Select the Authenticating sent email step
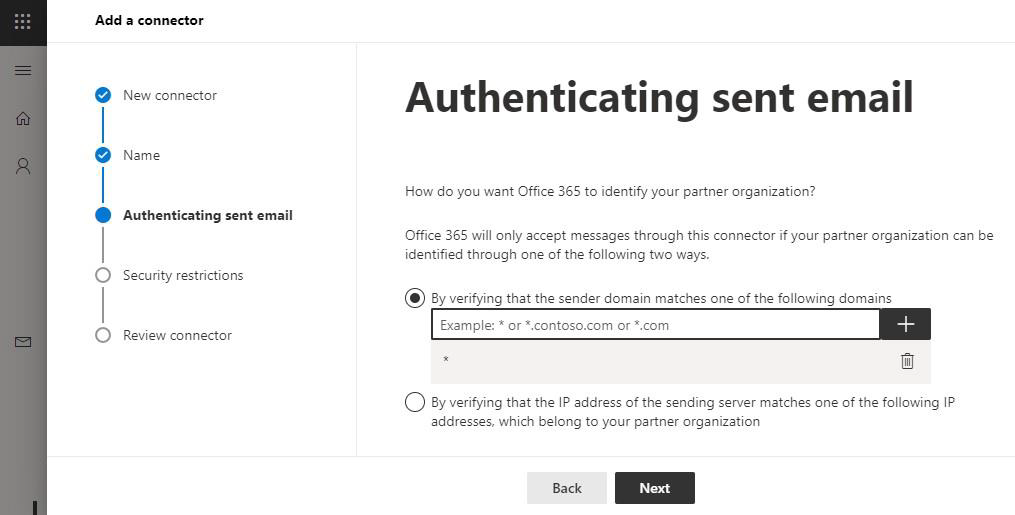 coord(207,215)
